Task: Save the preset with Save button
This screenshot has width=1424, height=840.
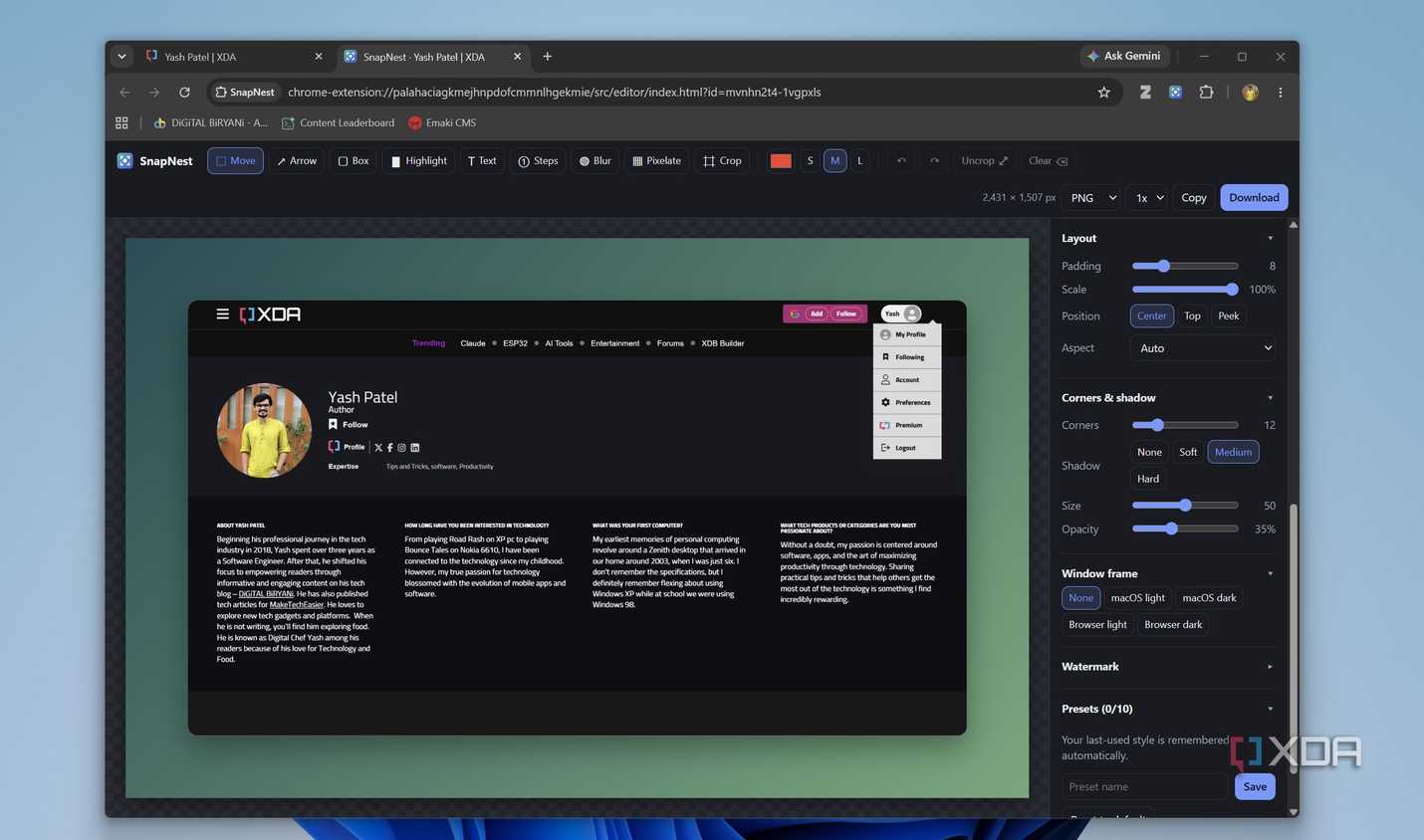Action: tap(1255, 786)
